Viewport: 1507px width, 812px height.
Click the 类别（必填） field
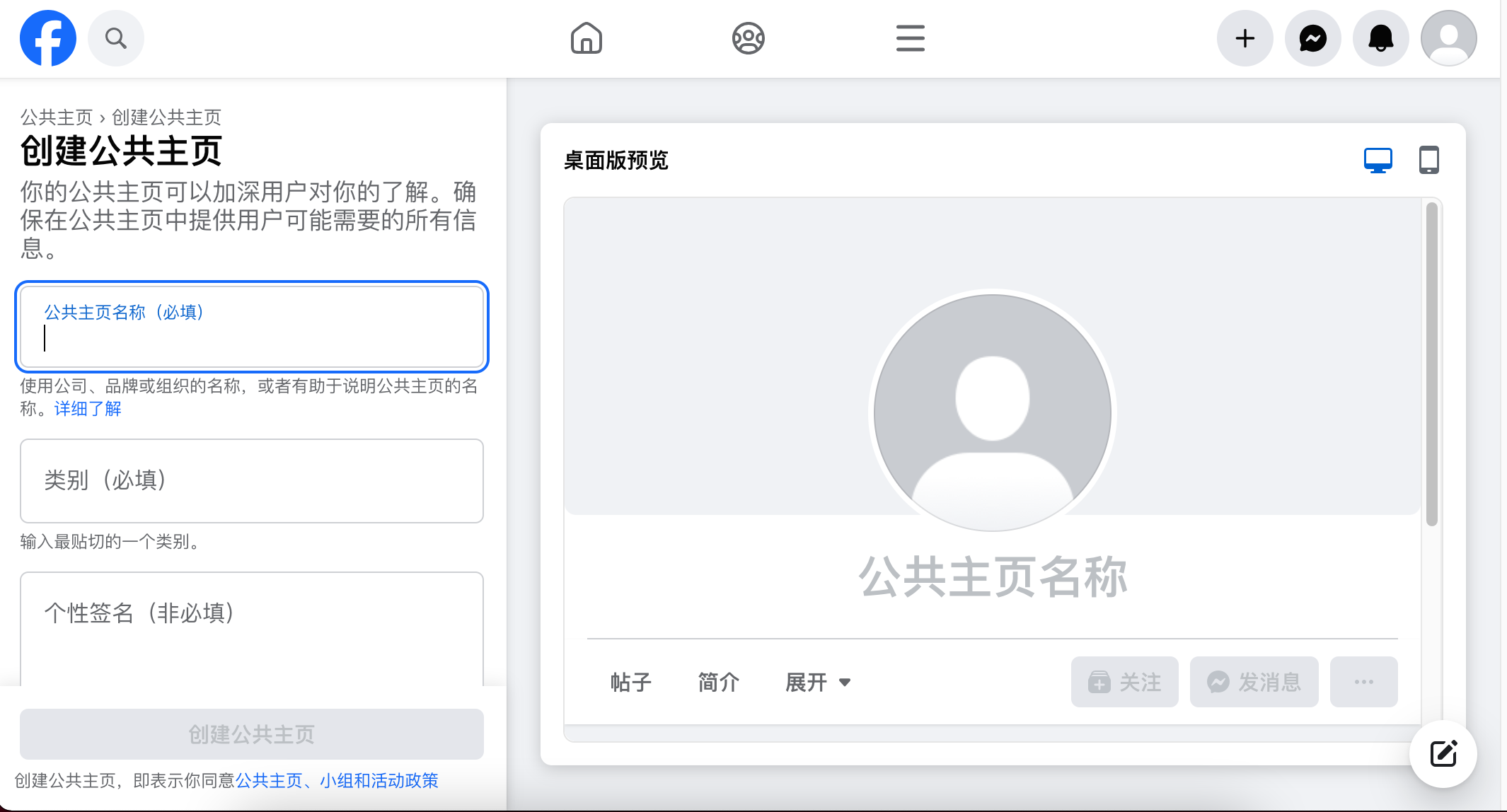tap(252, 481)
